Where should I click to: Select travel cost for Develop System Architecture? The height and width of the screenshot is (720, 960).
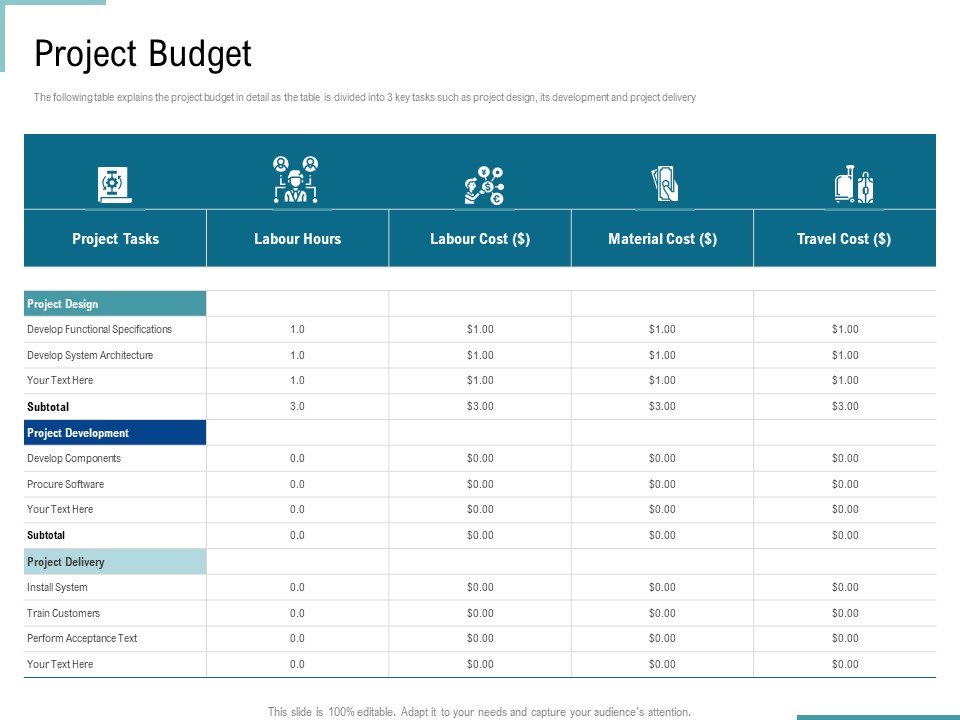(x=845, y=355)
